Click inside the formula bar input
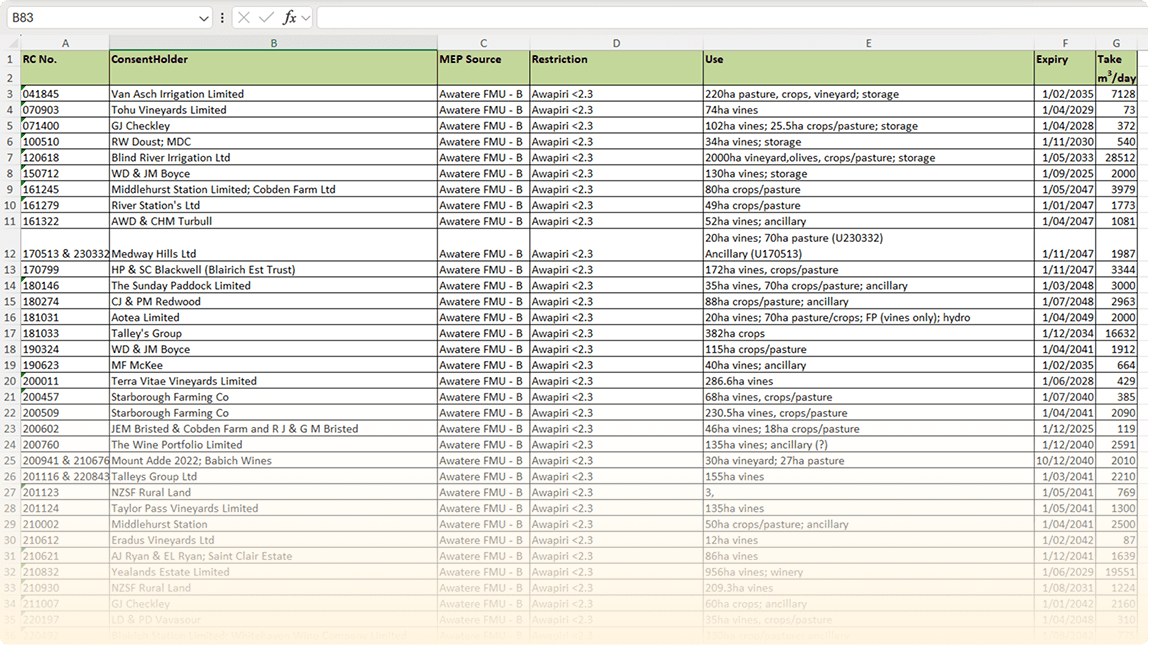Viewport: 1149px width, 645px height. coord(731,18)
